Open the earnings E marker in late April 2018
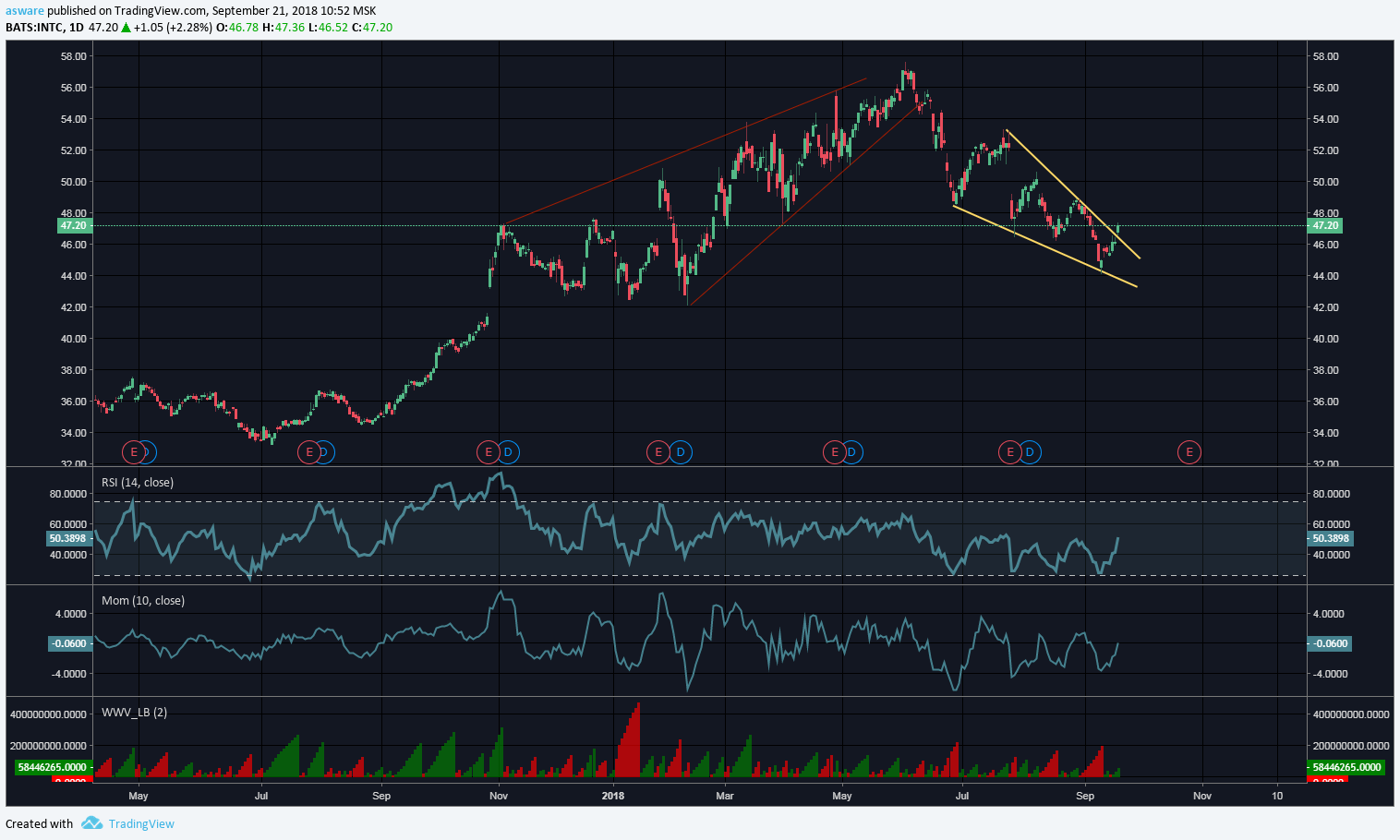Screen dimensions: 1400x840 (x=834, y=452)
